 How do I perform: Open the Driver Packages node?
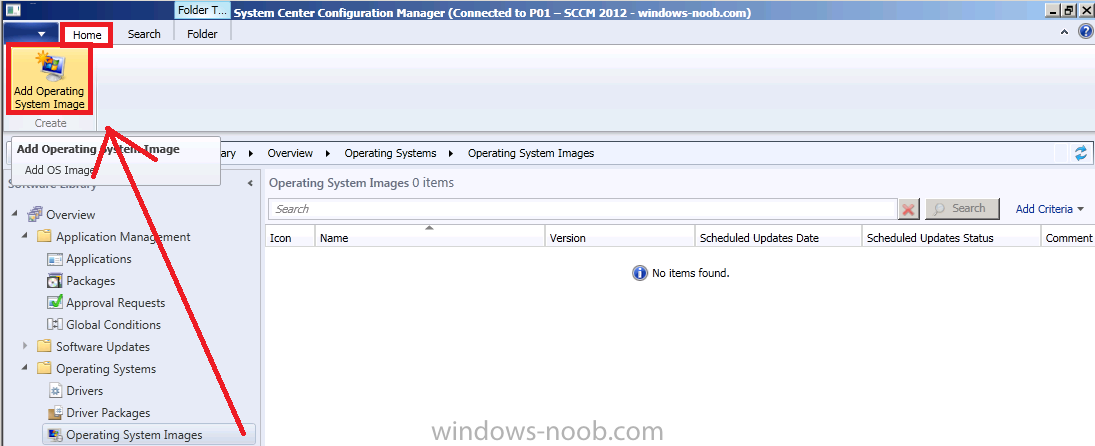pos(108,412)
